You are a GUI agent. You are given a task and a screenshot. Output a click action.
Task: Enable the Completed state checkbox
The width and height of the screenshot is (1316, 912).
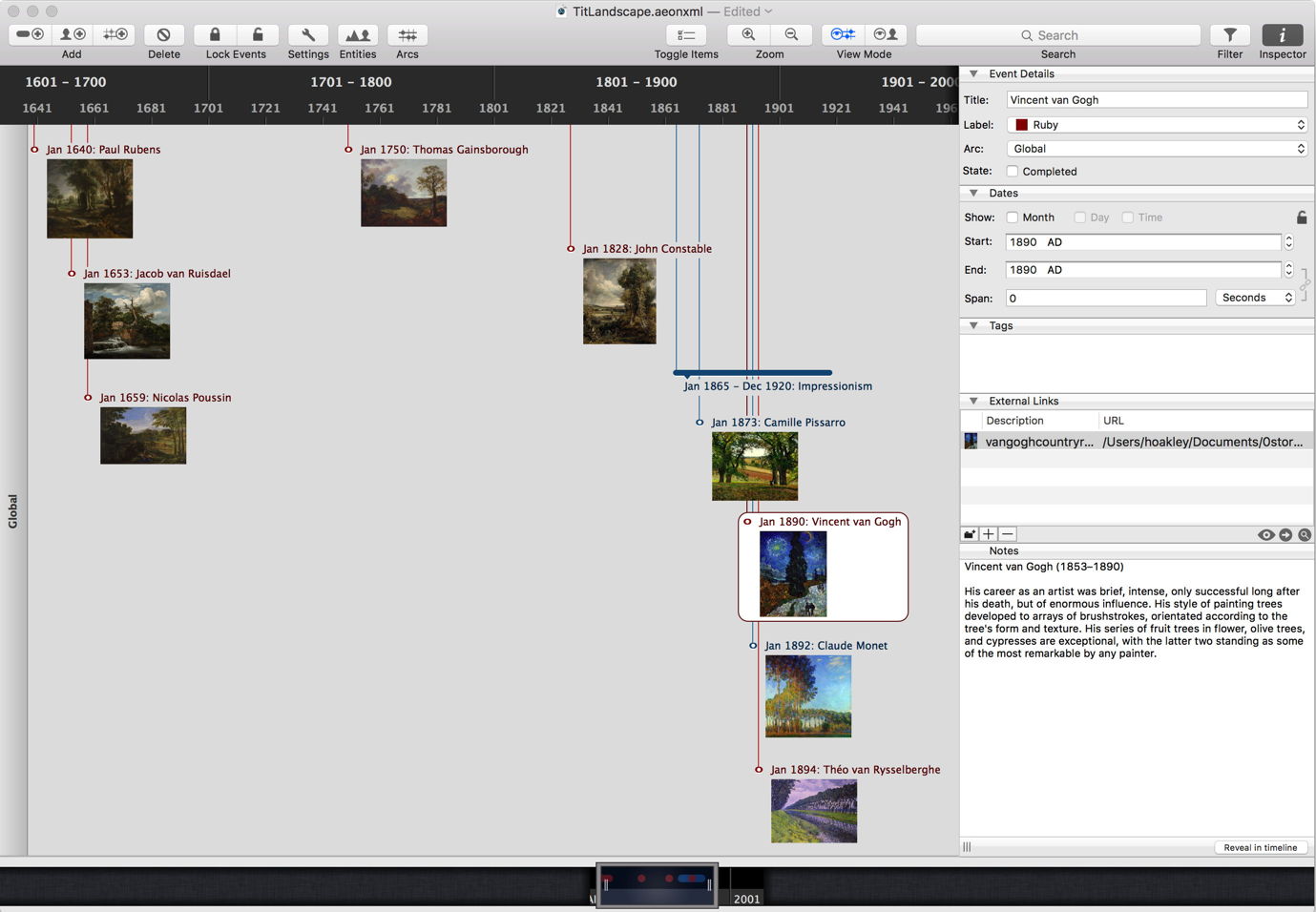point(1013,172)
